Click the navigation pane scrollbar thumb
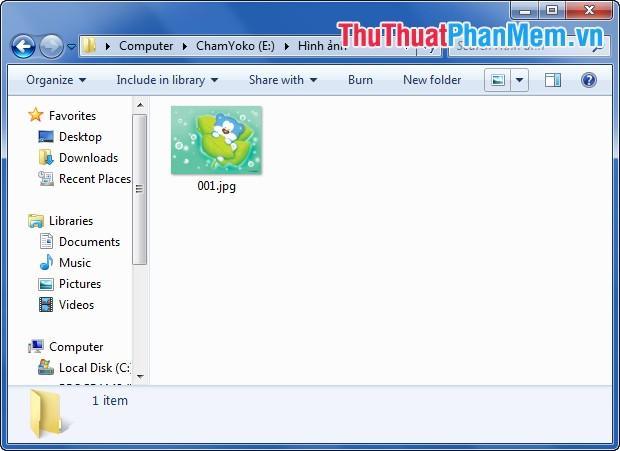Image resolution: width=620 pixels, height=451 pixels. [x=140, y=189]
